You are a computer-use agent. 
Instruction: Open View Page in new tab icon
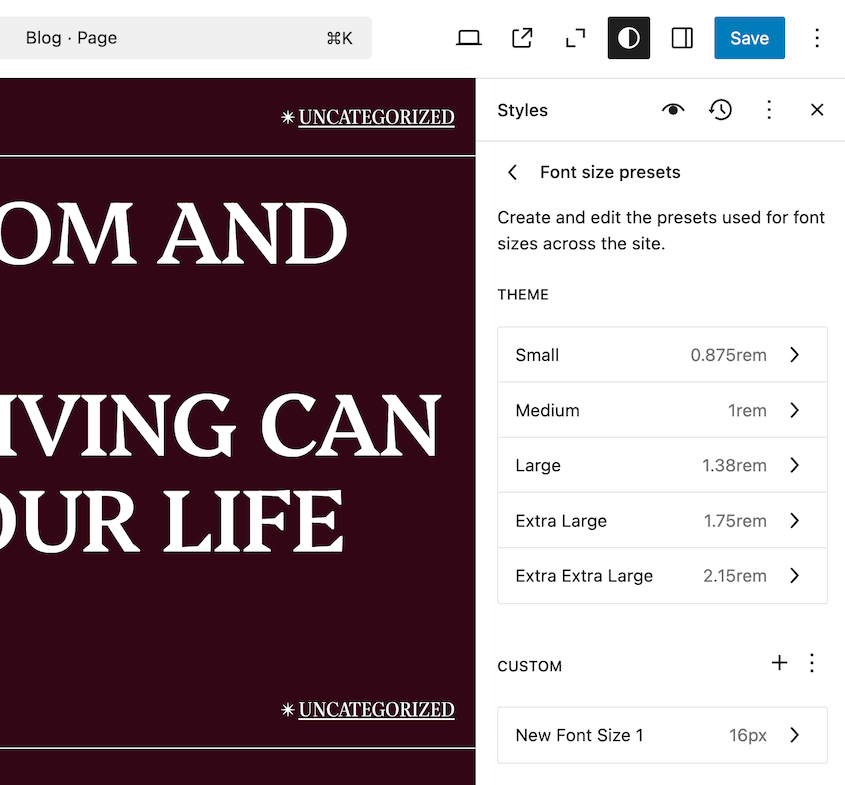522,38
